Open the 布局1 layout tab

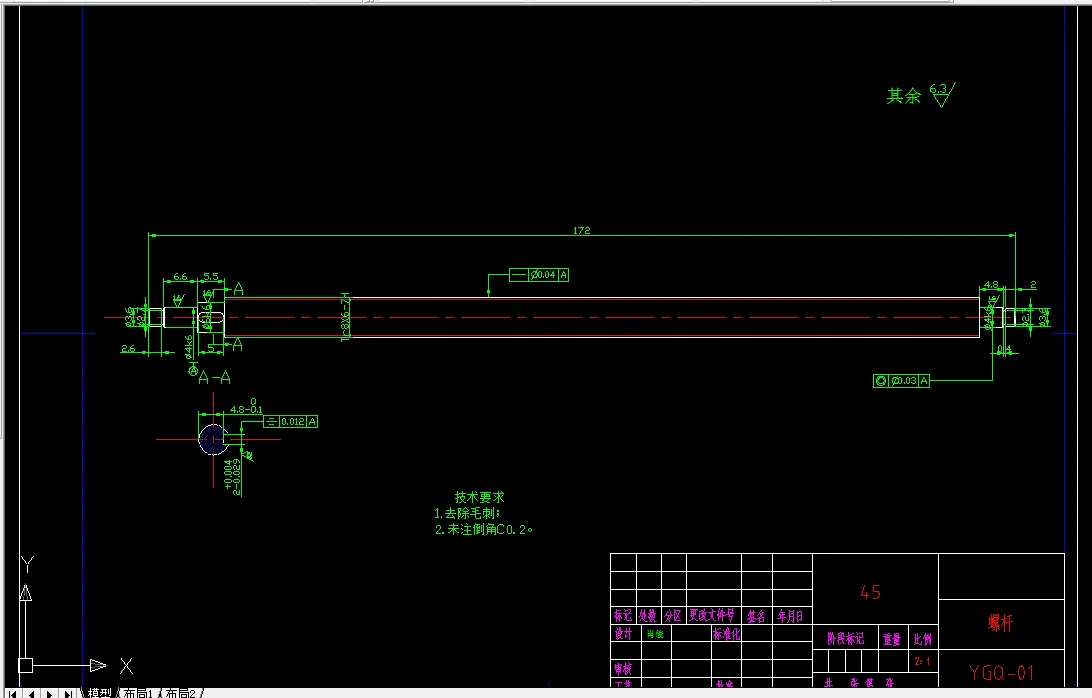click(138, 693)
